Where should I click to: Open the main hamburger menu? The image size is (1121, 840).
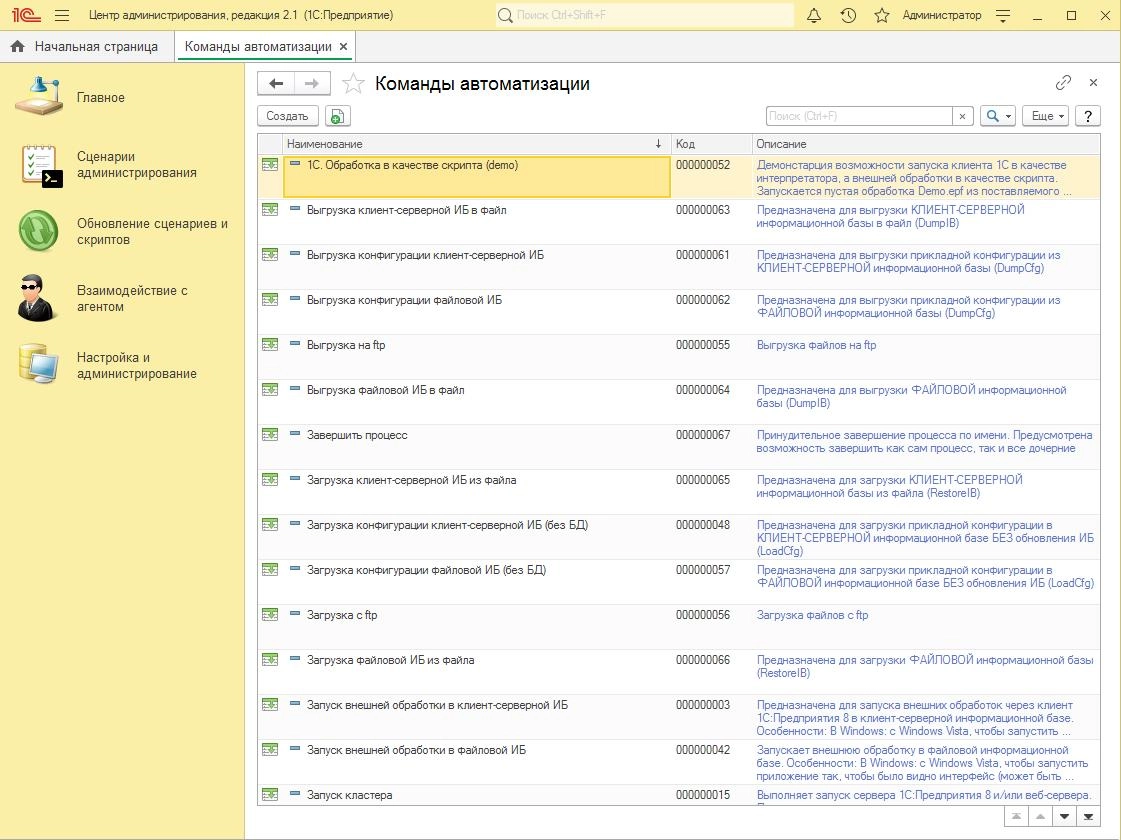tap(62, 16)
